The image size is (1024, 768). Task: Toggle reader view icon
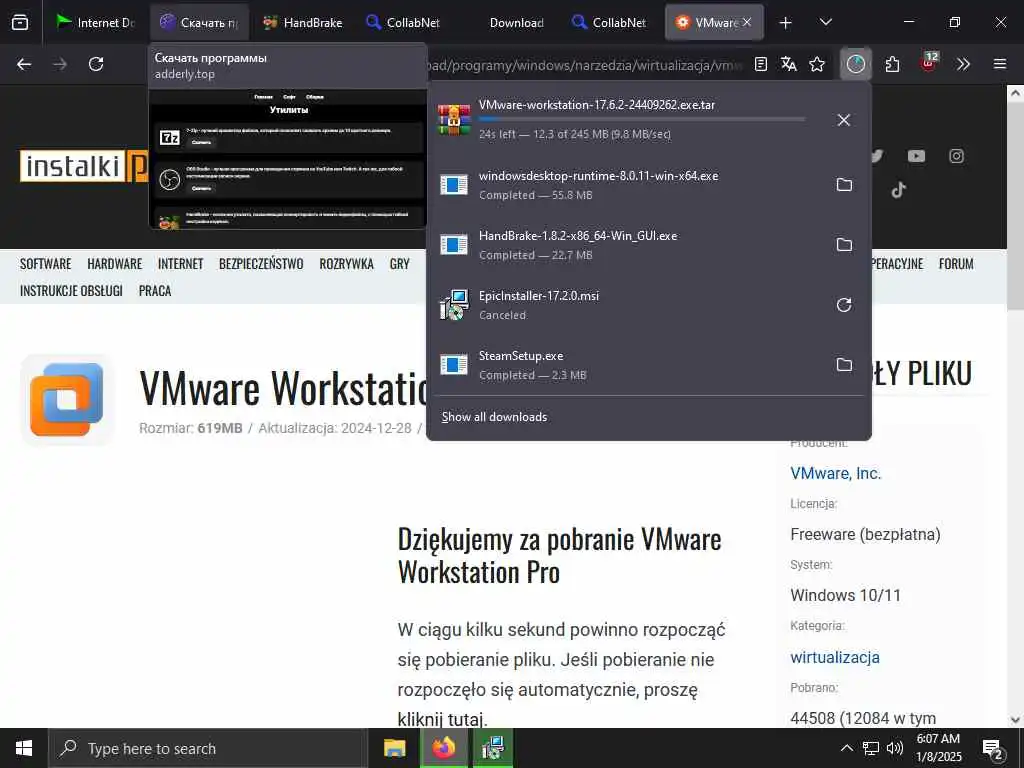[761, 64]
